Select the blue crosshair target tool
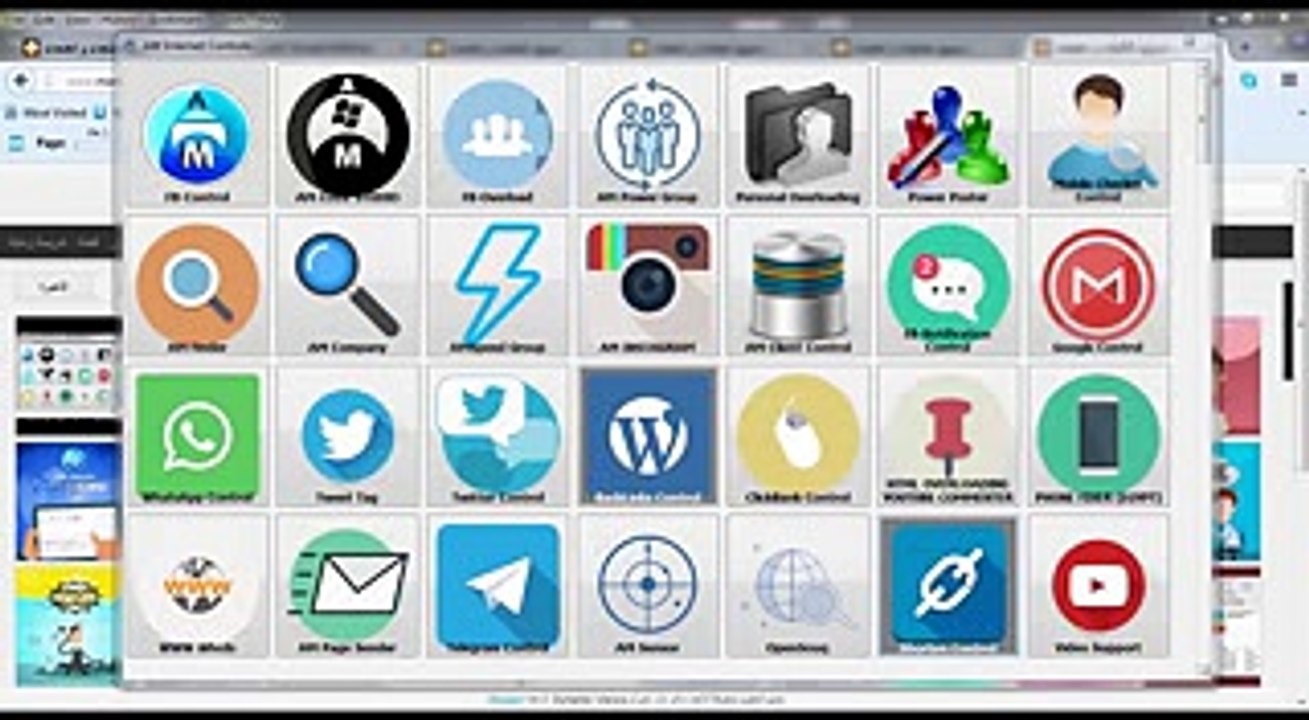Viewport: 1309px width, 720px height. tap(648, 585)
